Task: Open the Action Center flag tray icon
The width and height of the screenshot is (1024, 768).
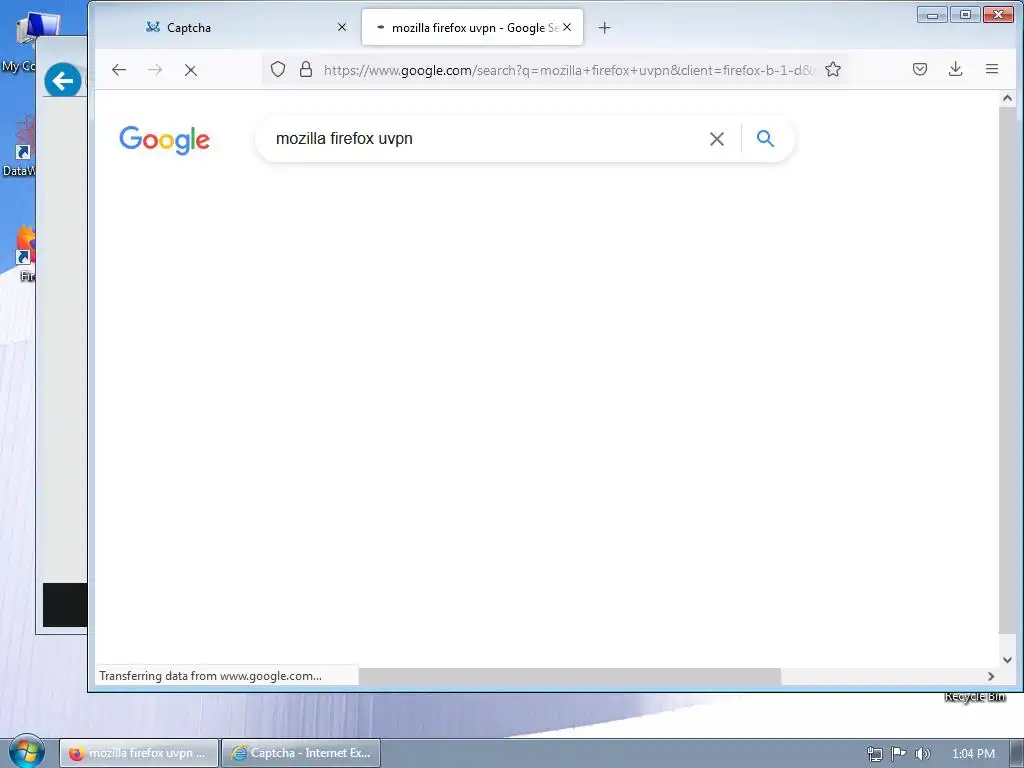Action: [899, 754]
